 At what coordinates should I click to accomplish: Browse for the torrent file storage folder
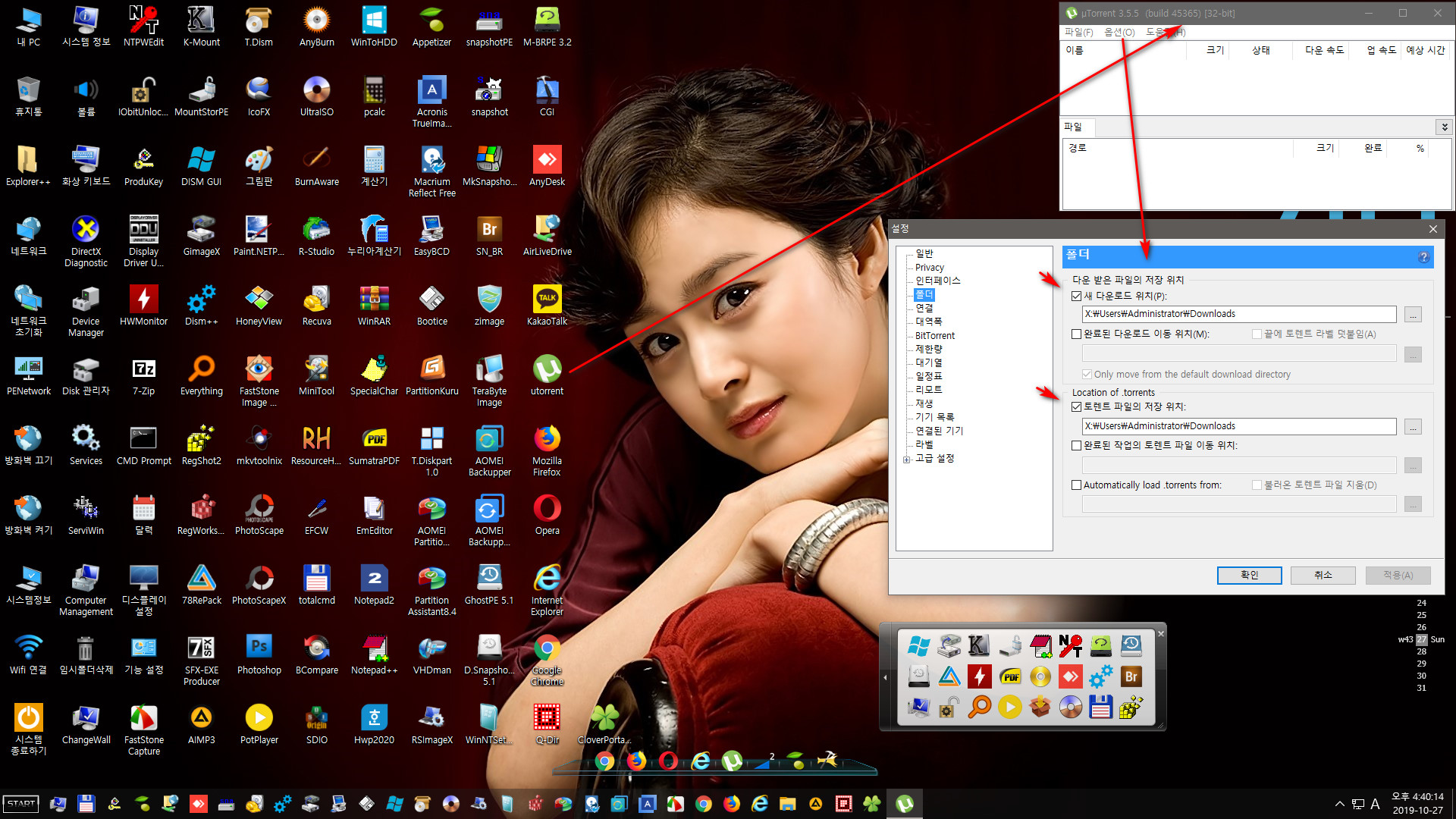point(1412,426)
